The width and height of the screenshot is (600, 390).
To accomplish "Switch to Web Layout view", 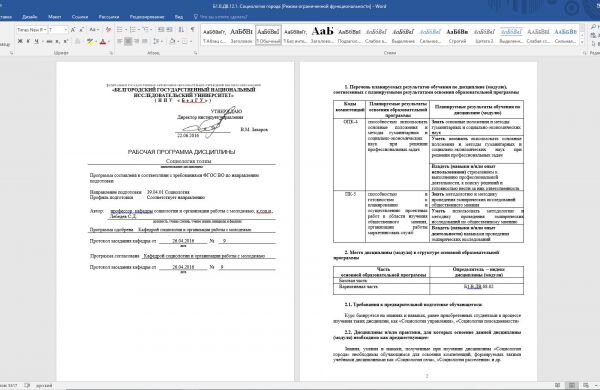I will pyautogui.click(x=586, y=385).
